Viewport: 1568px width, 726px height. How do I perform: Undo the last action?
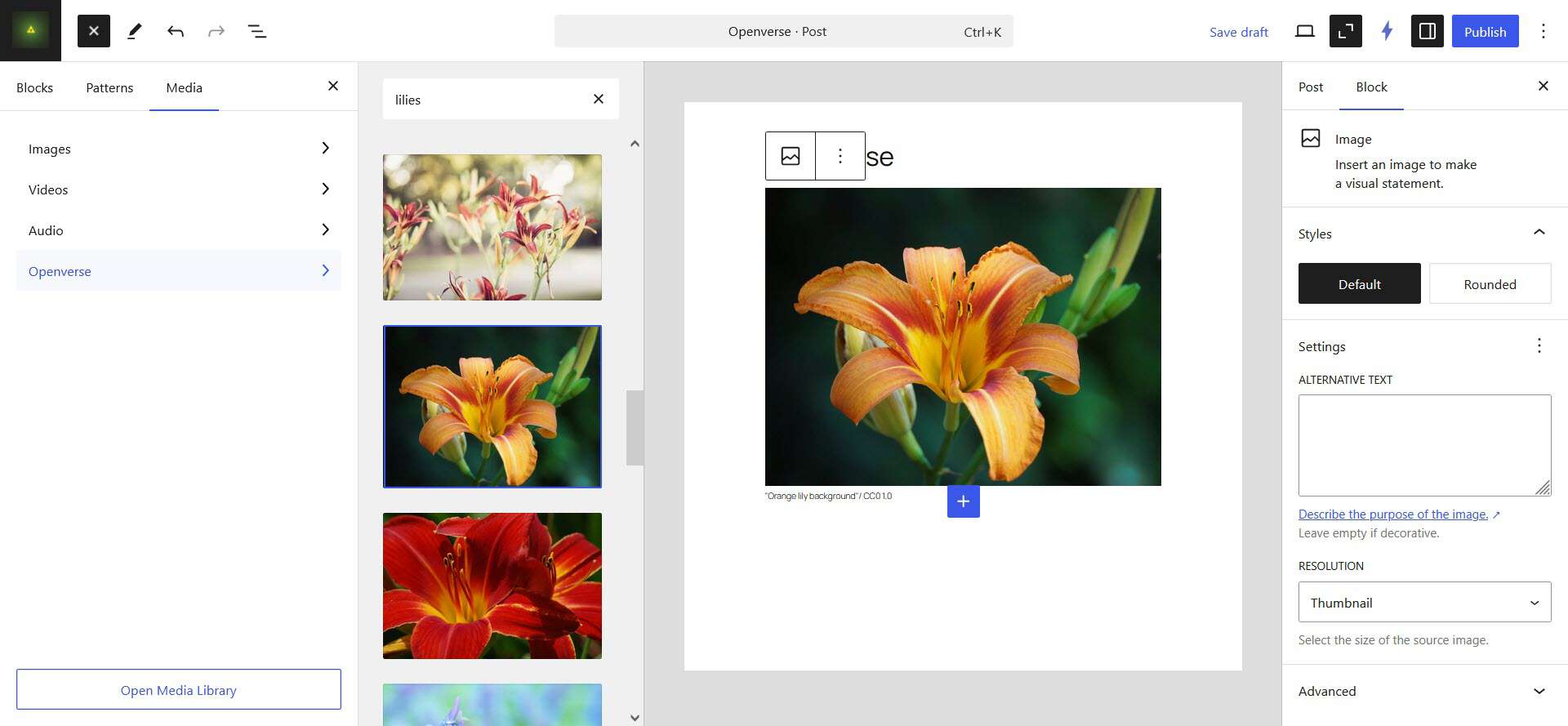(x=176, y=31)
